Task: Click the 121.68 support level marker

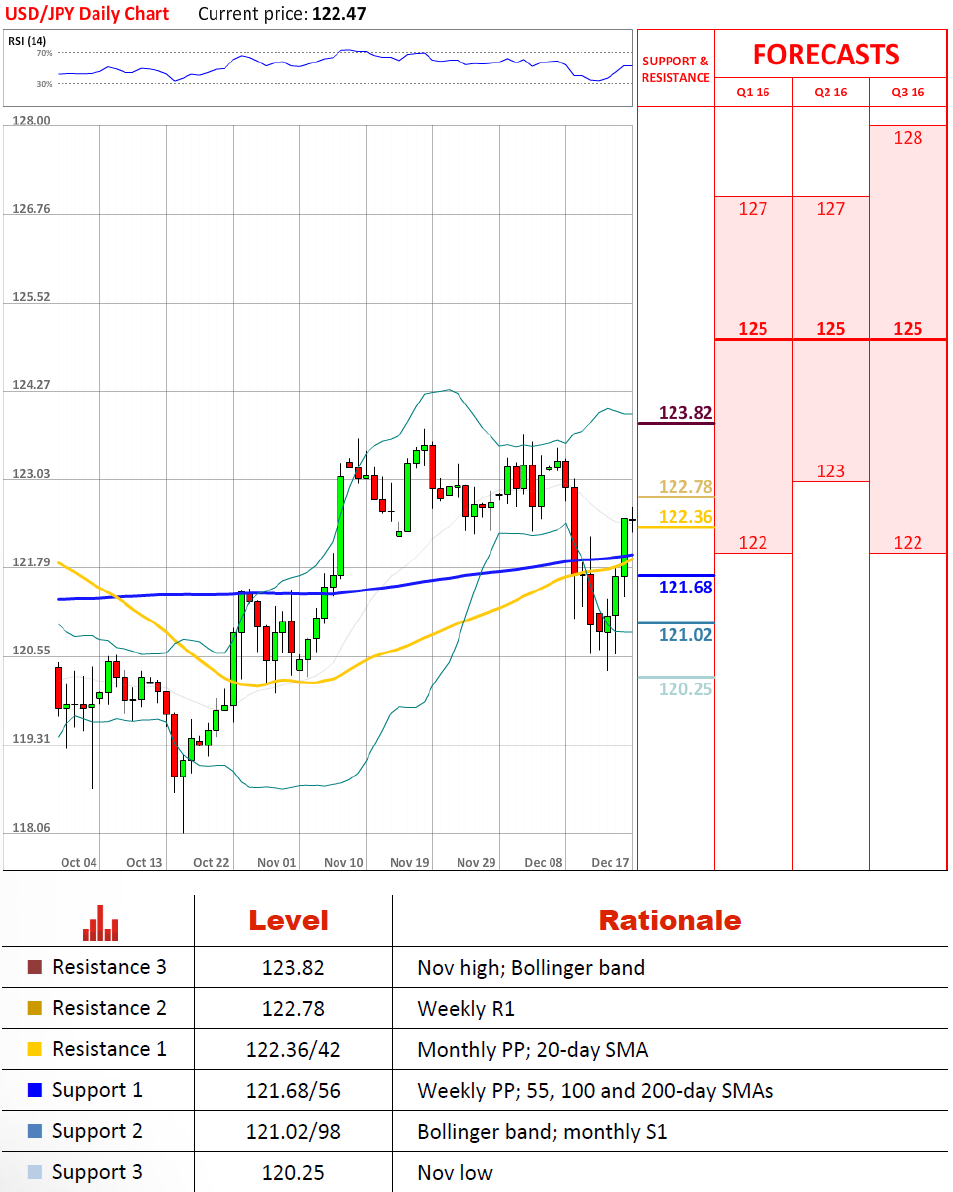Action: coord(685,587)
